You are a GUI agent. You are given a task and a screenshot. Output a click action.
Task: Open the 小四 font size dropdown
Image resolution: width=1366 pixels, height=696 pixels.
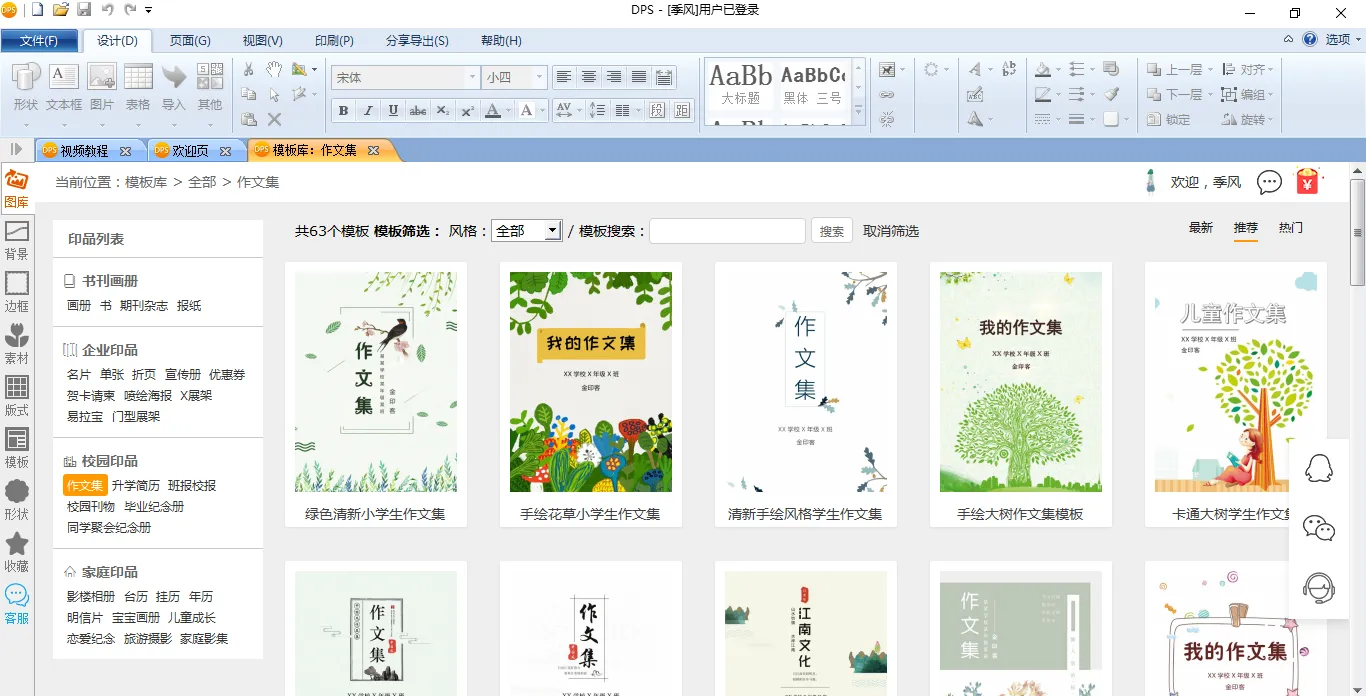539,77
